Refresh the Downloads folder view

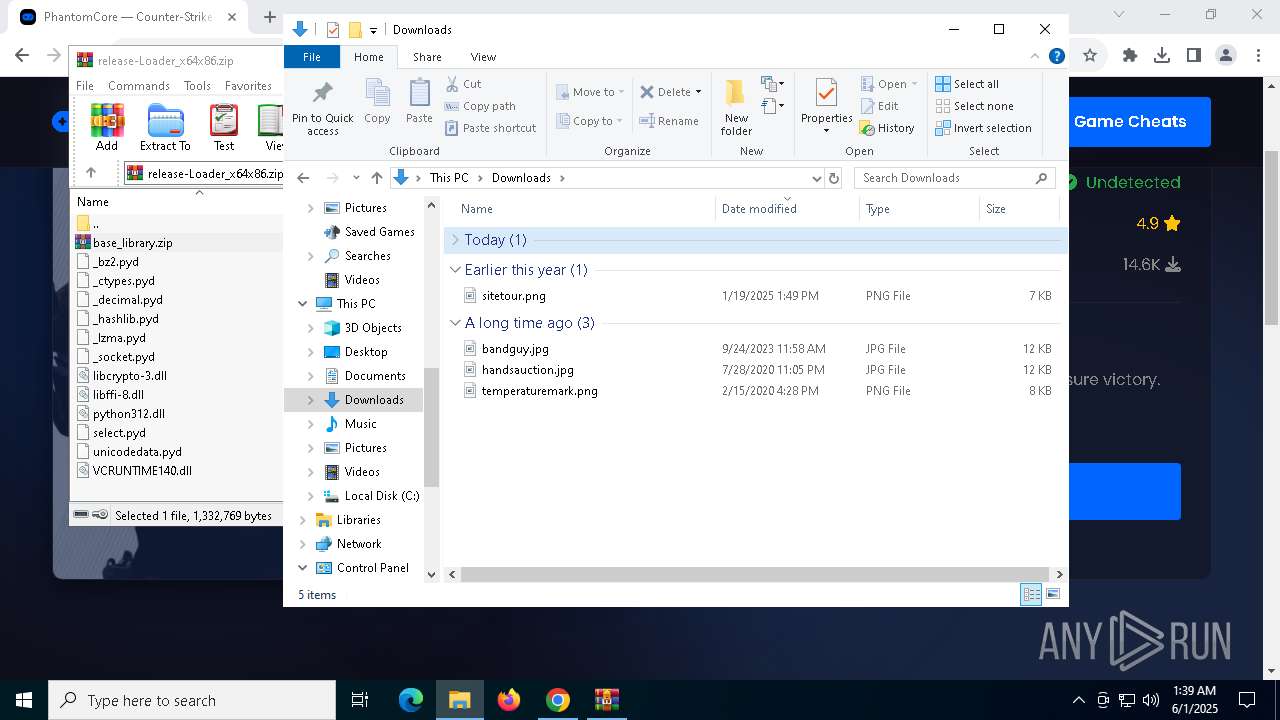pyautogui.click(x=836, y=178)
